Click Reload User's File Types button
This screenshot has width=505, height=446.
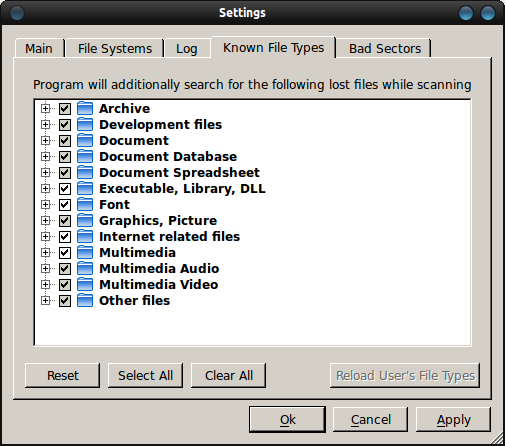[x=405, y=375]
